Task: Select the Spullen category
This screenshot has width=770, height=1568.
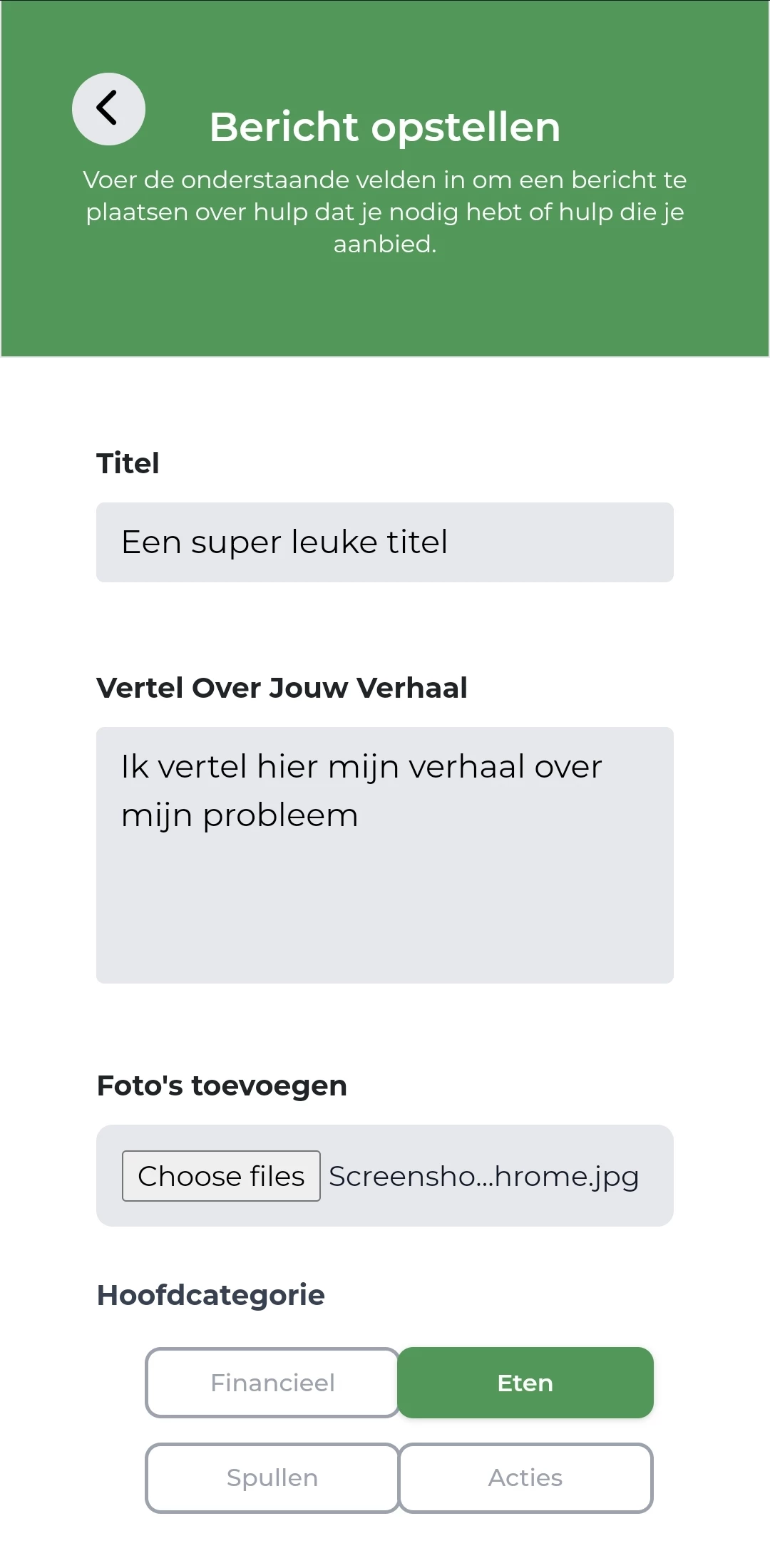Action: coord(272,1477)
